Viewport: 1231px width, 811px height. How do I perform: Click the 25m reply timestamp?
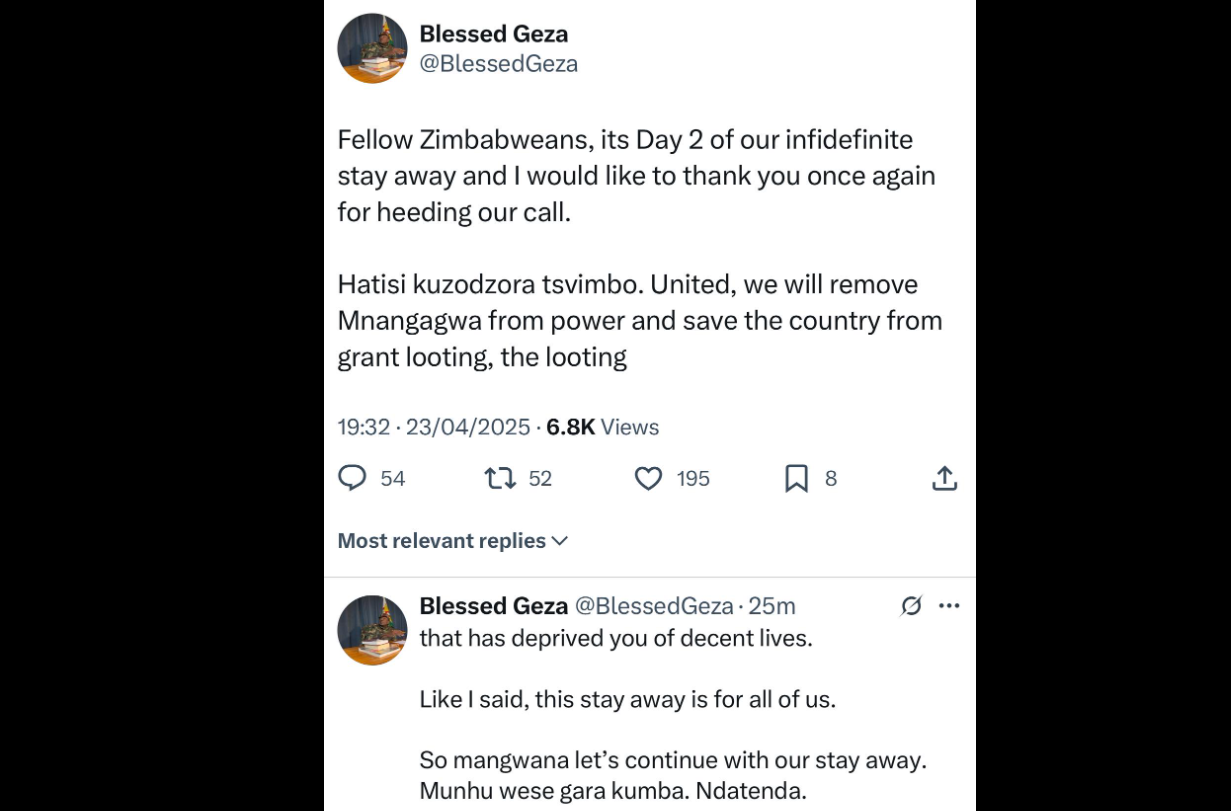pos(773,606)
